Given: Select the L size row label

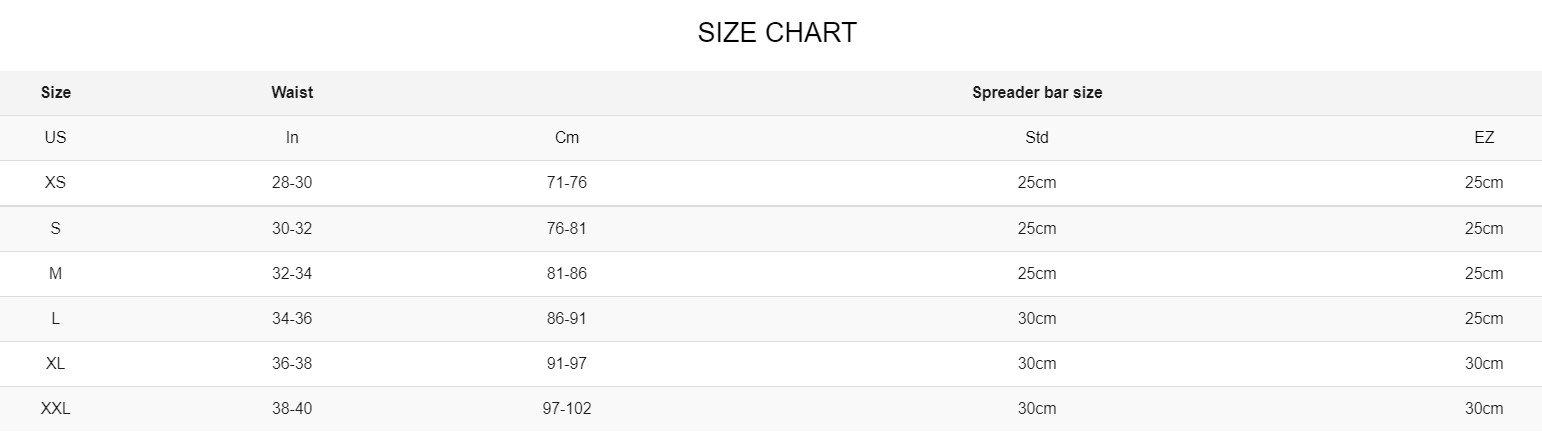Looking at the screenshot, I should pos(56,318).
